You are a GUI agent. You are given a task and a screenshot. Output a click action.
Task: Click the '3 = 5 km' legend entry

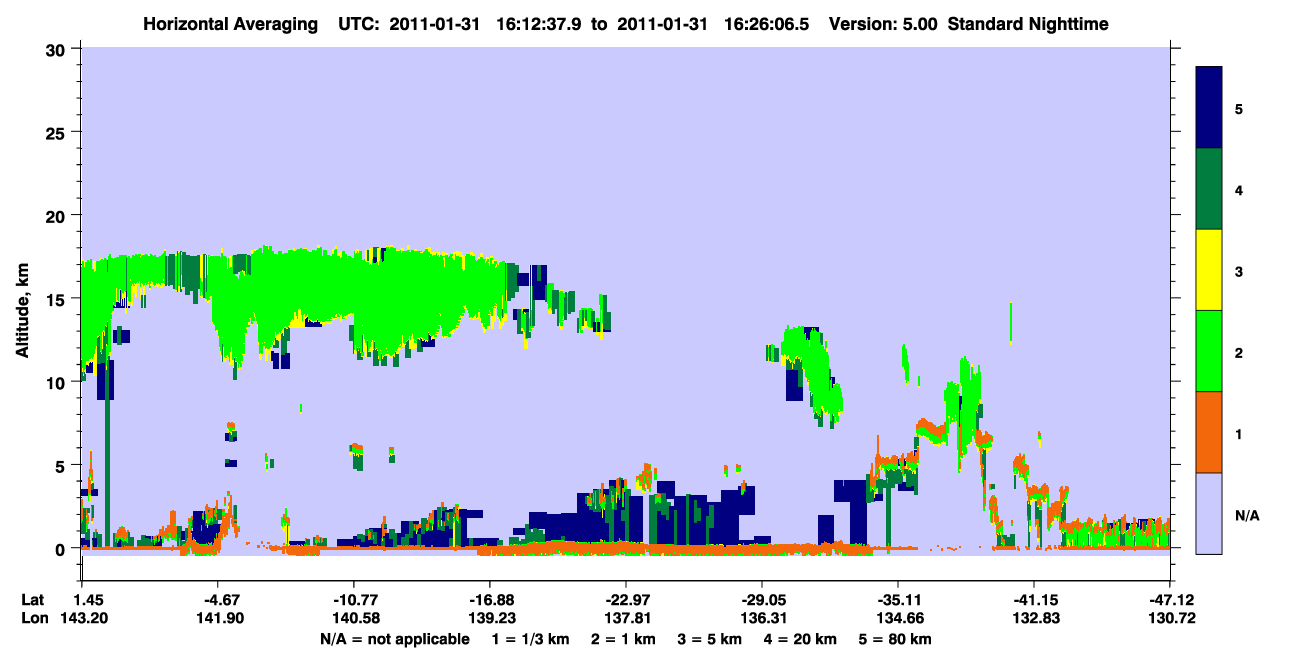pyautogui.click(x=711, y=639)
